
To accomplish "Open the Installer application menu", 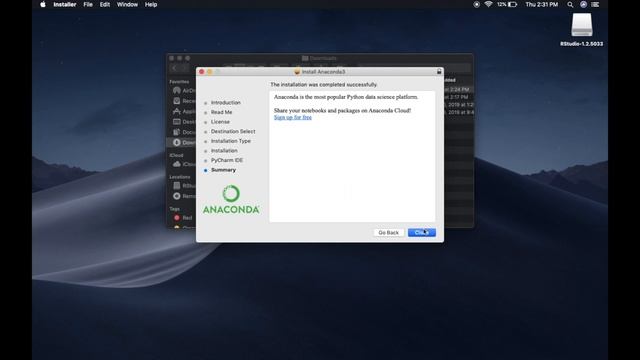I will [64, 4].
